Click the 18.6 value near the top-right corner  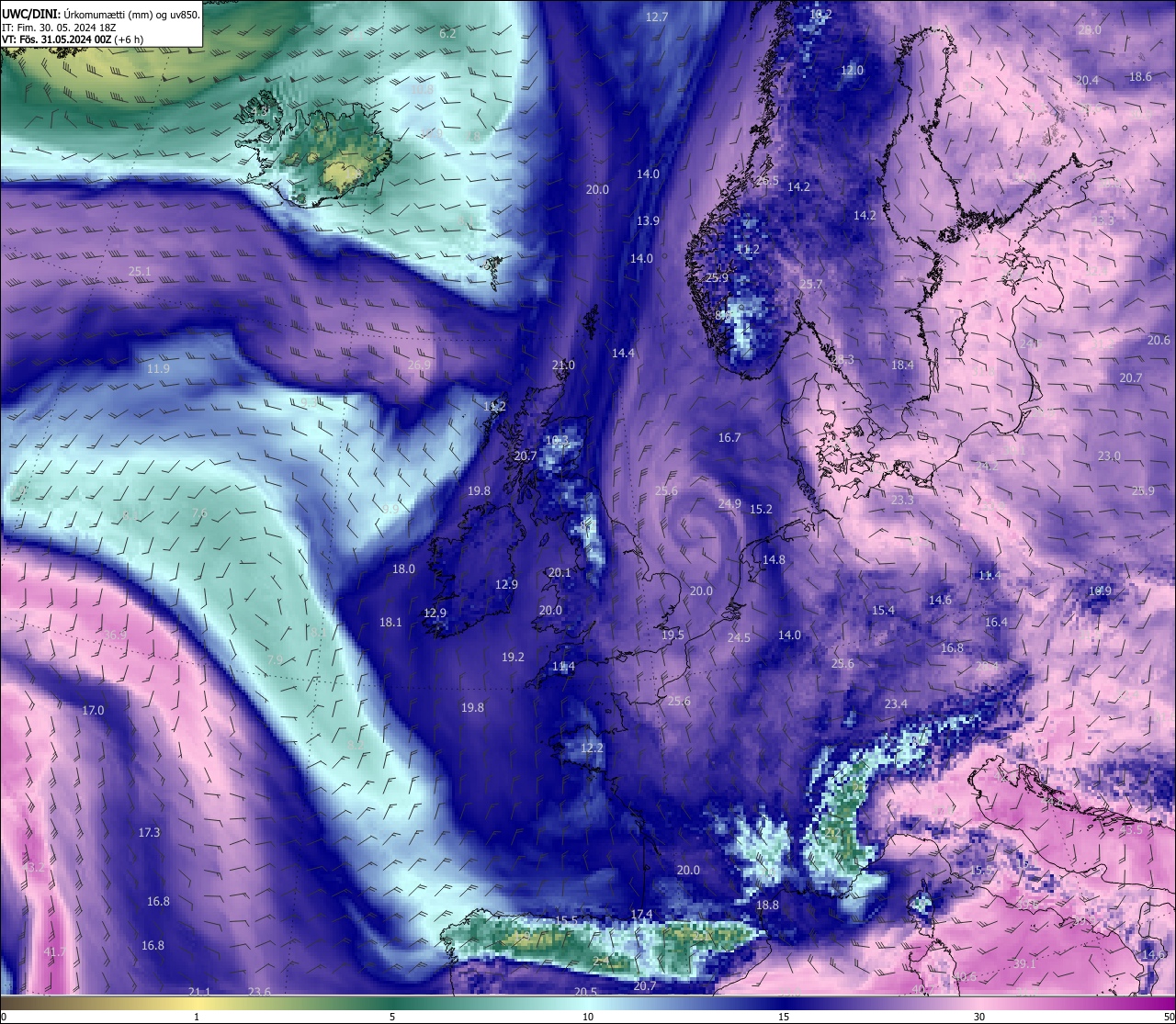point(1140,77)
